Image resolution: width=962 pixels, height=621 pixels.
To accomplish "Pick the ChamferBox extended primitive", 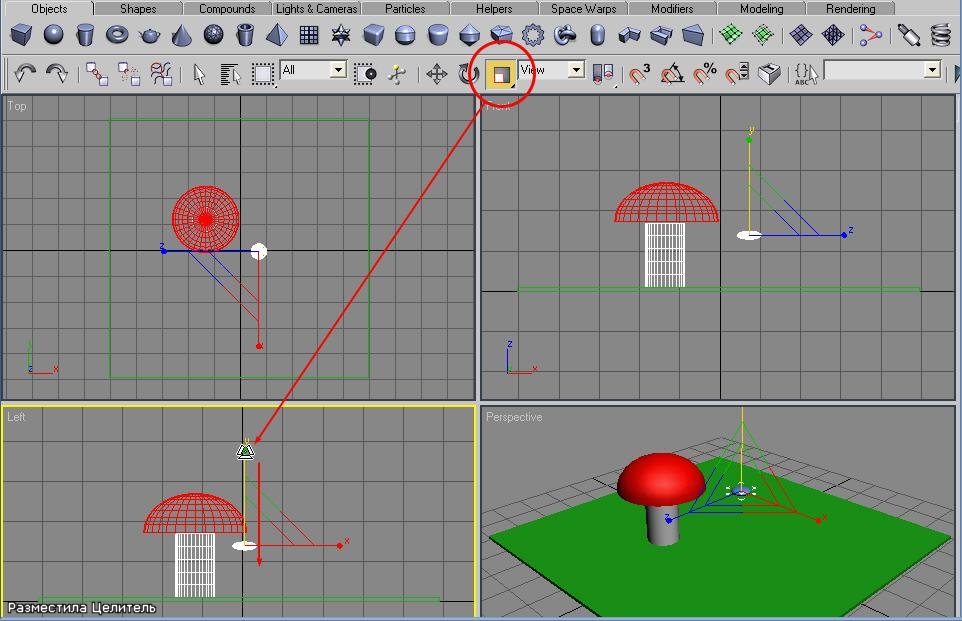I will point(373,35).
